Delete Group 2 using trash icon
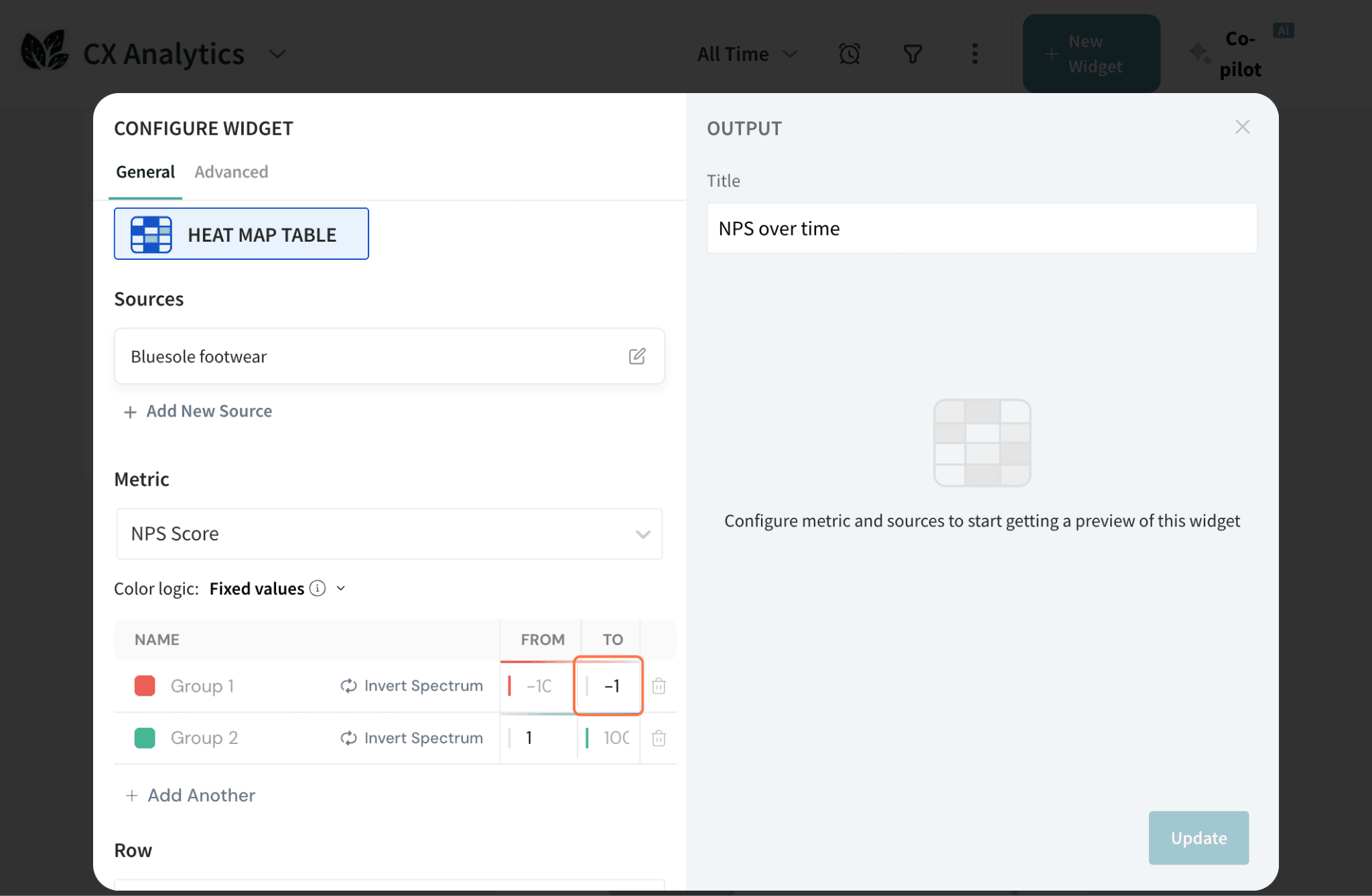Viewport: 1372px width, 896px height. 659,738
